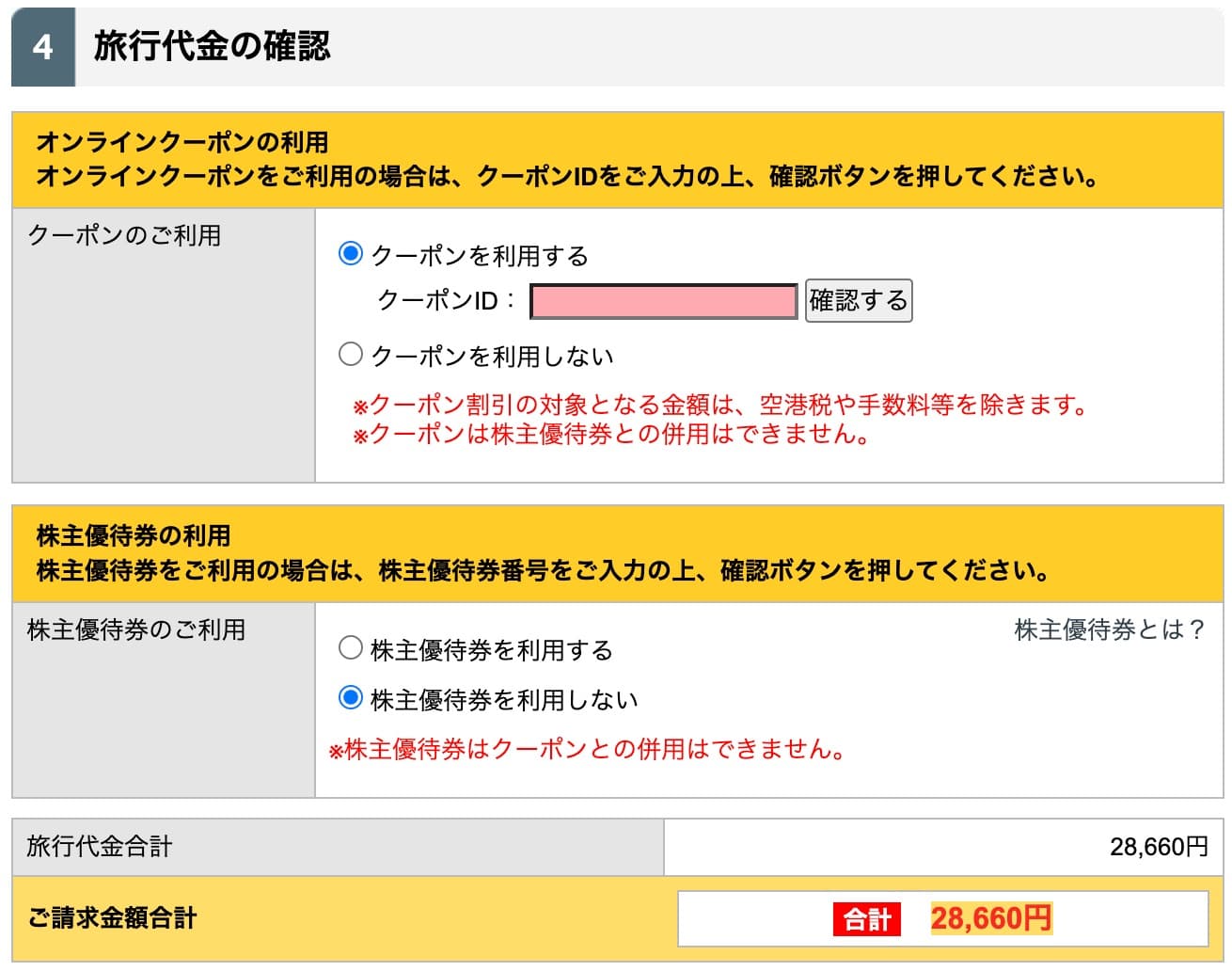Click the 旅行代金の確認 section heading
The image size is (1232, 971).
[213, 47]
